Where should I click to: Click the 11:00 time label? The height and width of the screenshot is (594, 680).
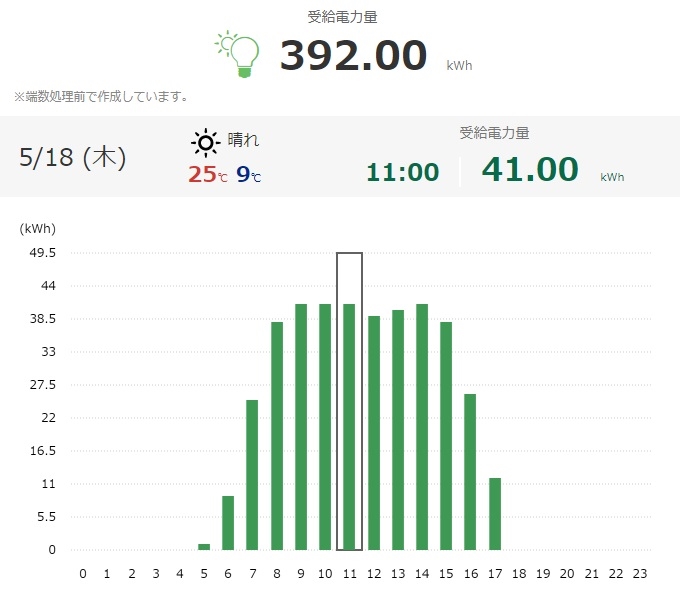[403, 172]
